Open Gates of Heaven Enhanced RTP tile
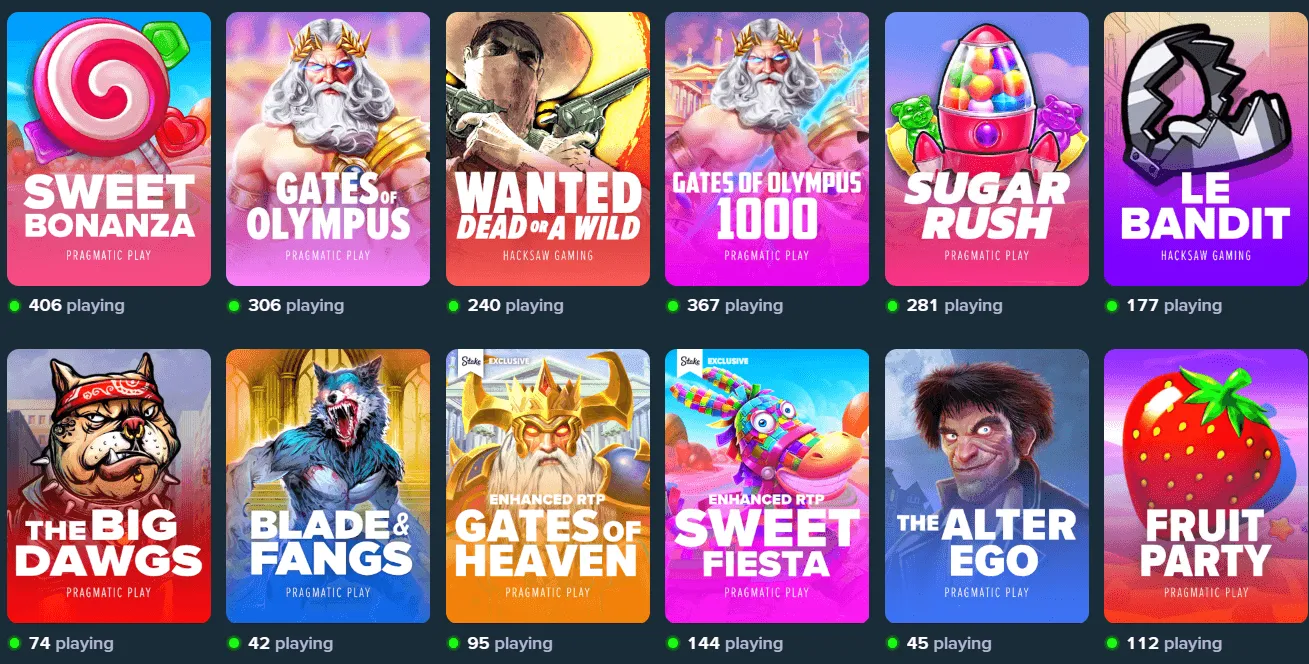 548,486
